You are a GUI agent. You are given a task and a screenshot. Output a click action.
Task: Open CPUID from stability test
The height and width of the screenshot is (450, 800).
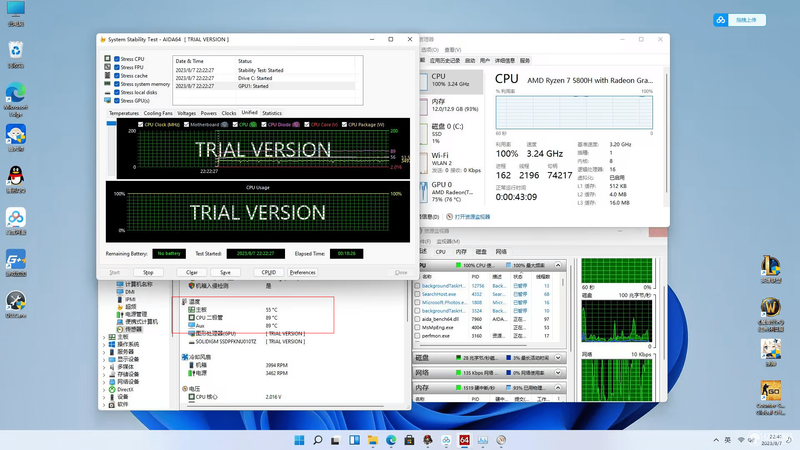tap(269, 272)
